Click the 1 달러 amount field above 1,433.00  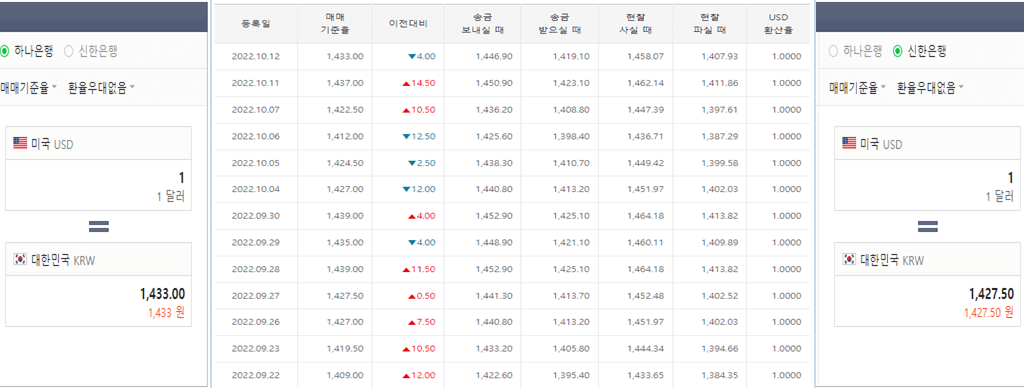pyautogui.click(x=99, y=185)
